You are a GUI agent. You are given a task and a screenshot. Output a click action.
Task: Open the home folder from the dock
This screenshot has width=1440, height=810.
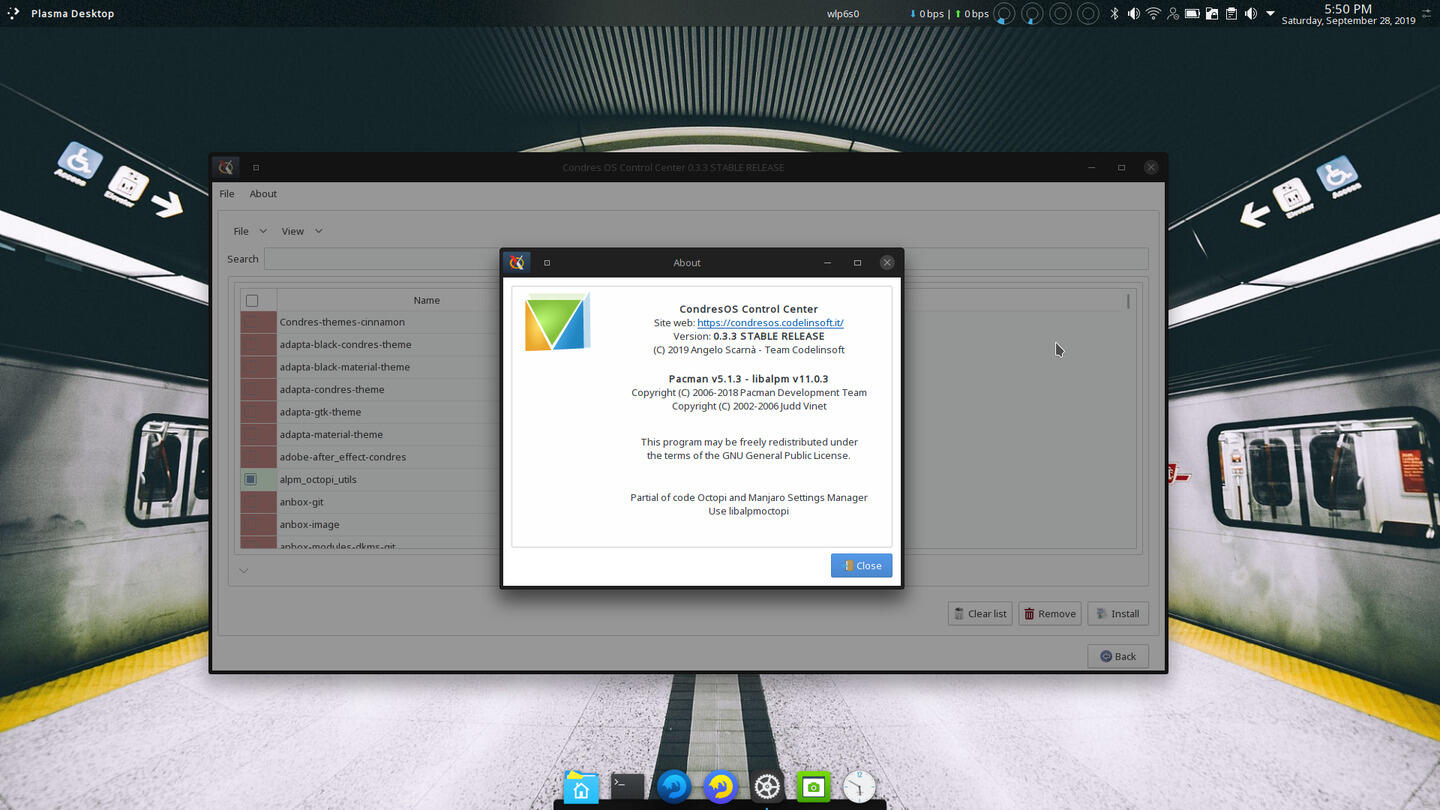point(580,787)
